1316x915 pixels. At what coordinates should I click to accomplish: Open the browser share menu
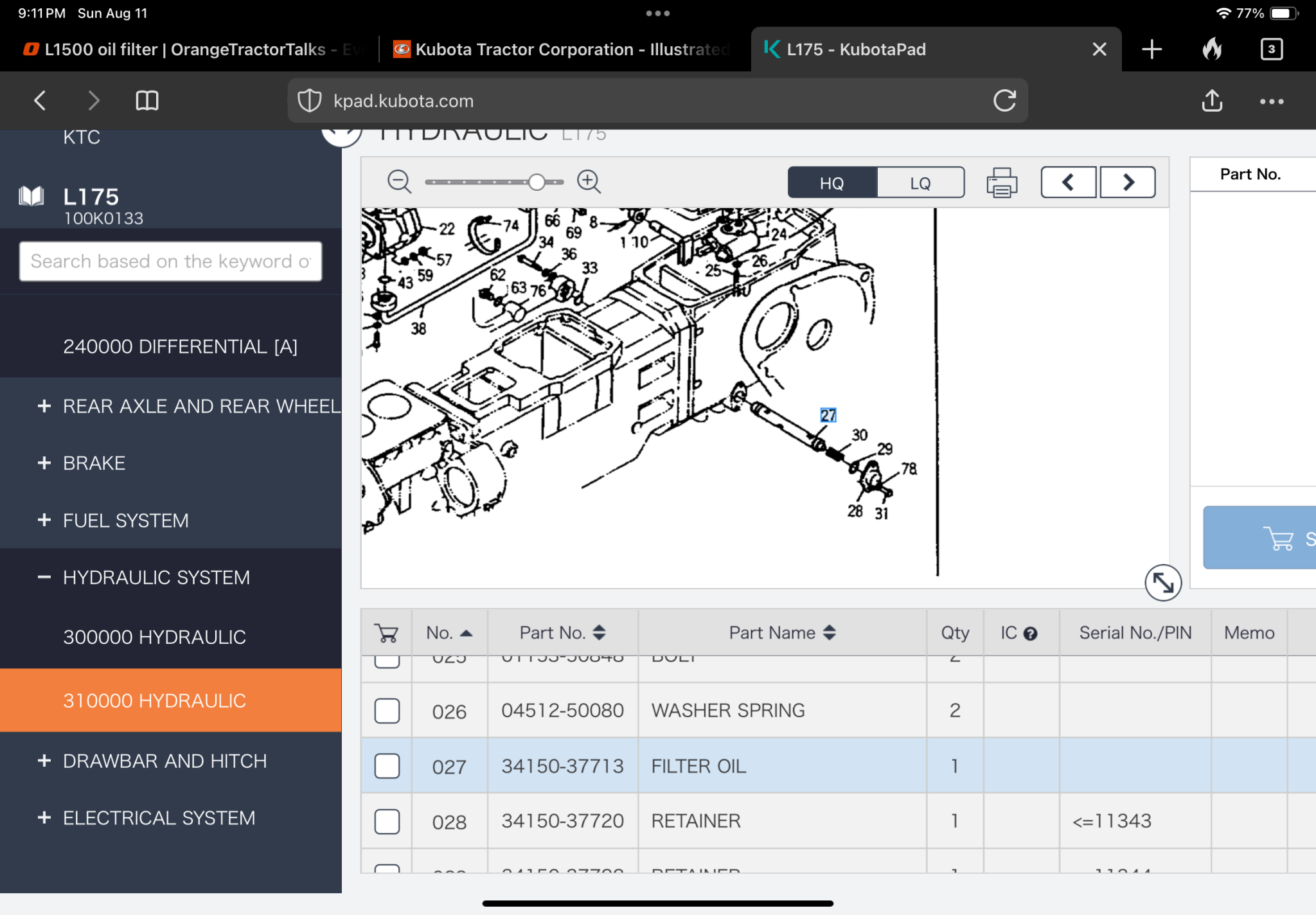point(1212,101)
